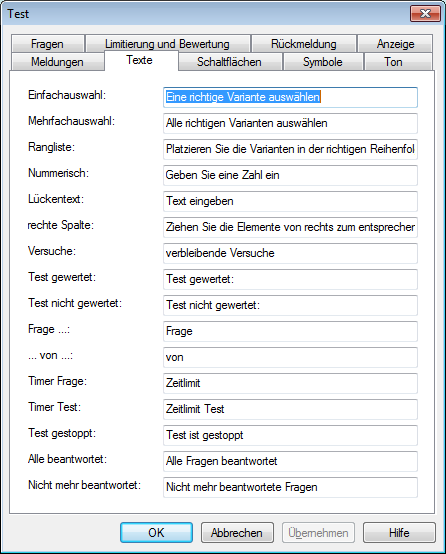
Task: Open the Symbole tab
Action: click(x=323, y=62)
